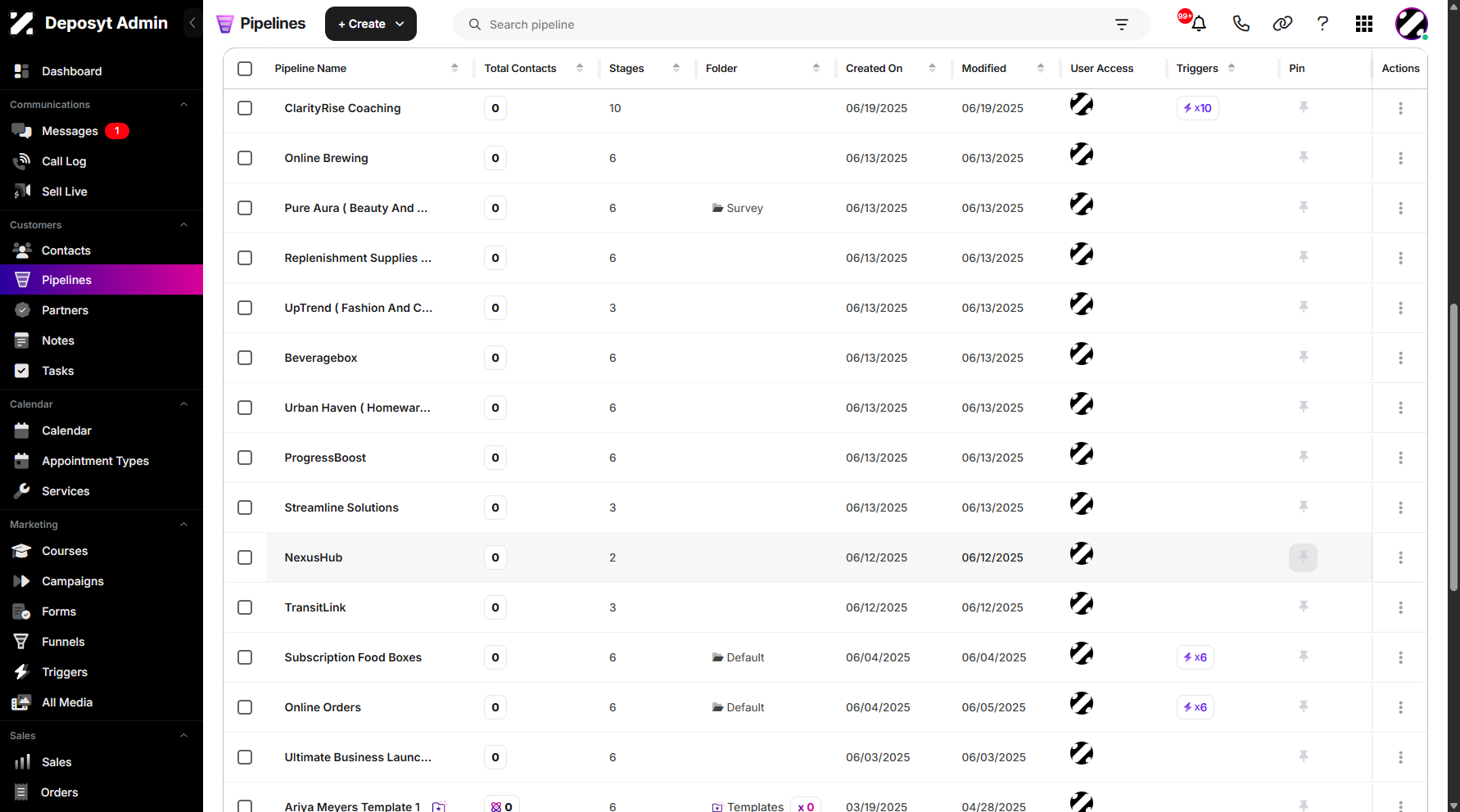Open actions menu for Online Brewing
This screenshot has width=1460, height=812.
(x=1400, y=158)
